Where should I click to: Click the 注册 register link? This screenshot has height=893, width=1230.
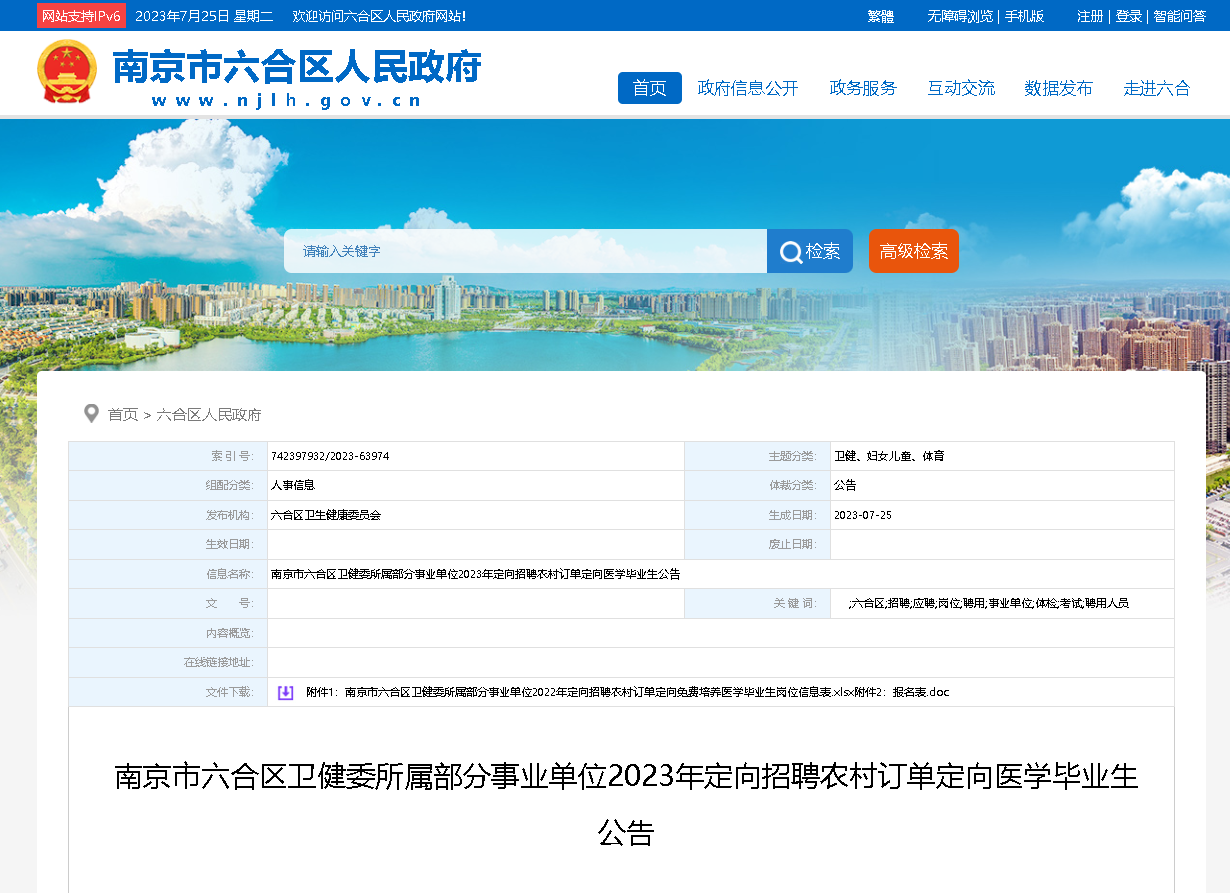coord(1090,16)
